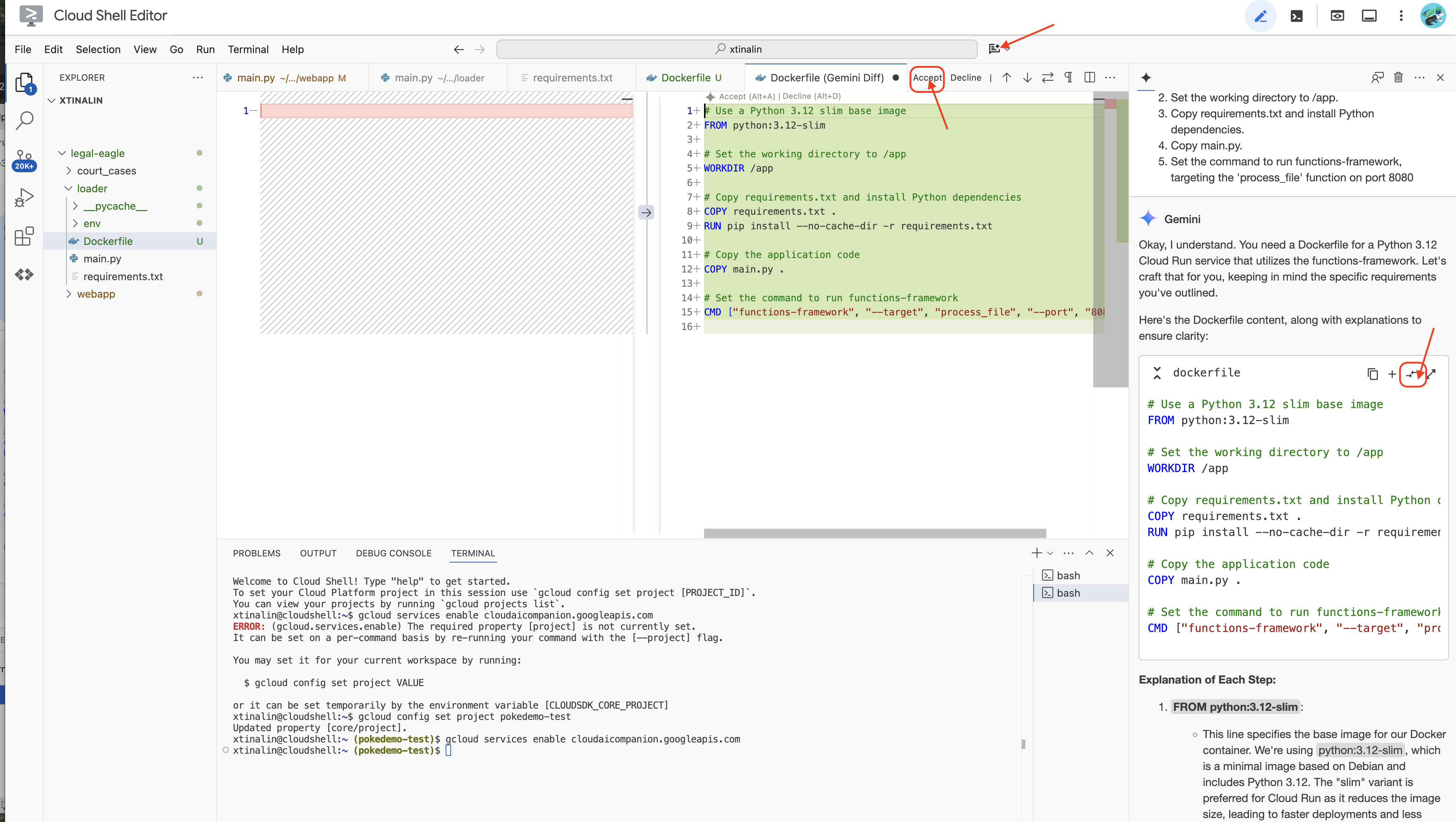This screenshot has width=1456, height=822.
Task: Open the Extensions view
Action: click(24, 236)
